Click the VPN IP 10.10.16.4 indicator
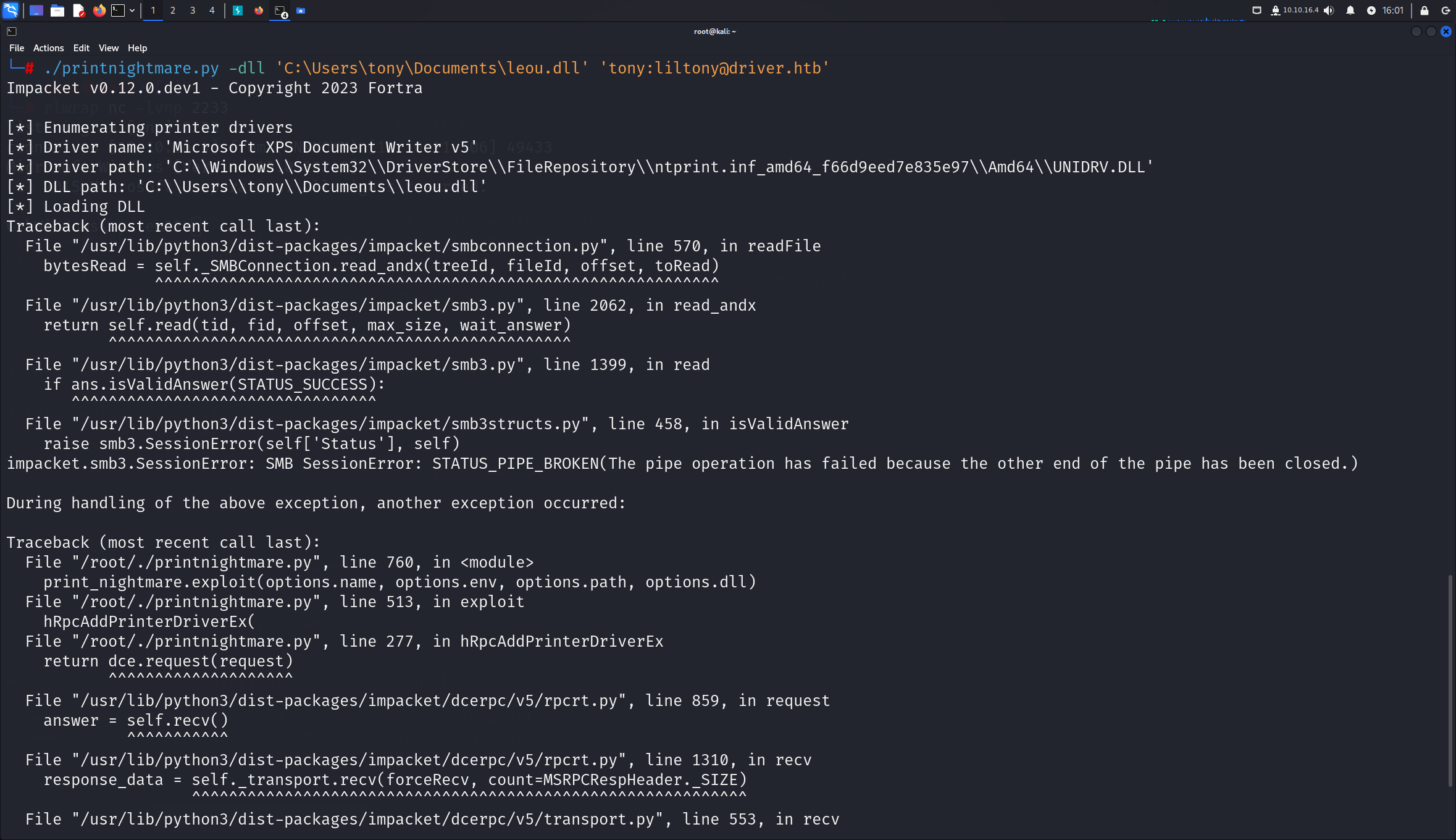The image size is (1456, 840). pos(1295,10)
